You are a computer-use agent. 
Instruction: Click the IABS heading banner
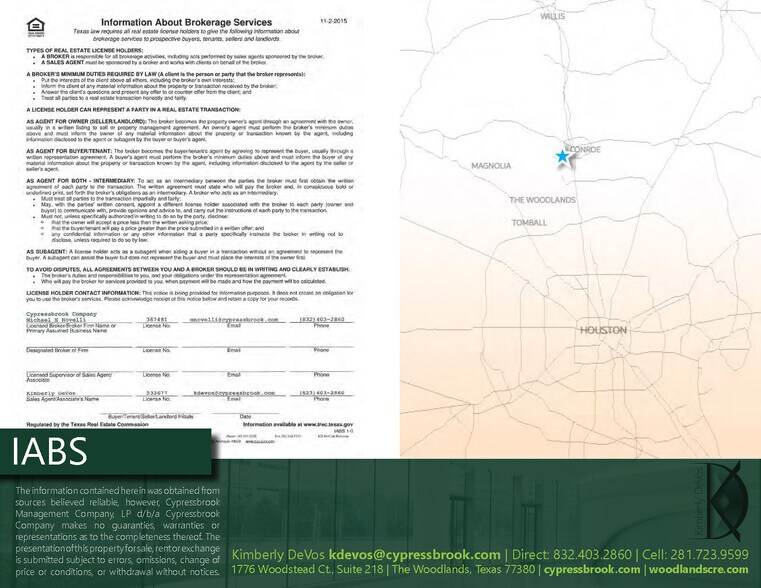click(x=50, y=453)
